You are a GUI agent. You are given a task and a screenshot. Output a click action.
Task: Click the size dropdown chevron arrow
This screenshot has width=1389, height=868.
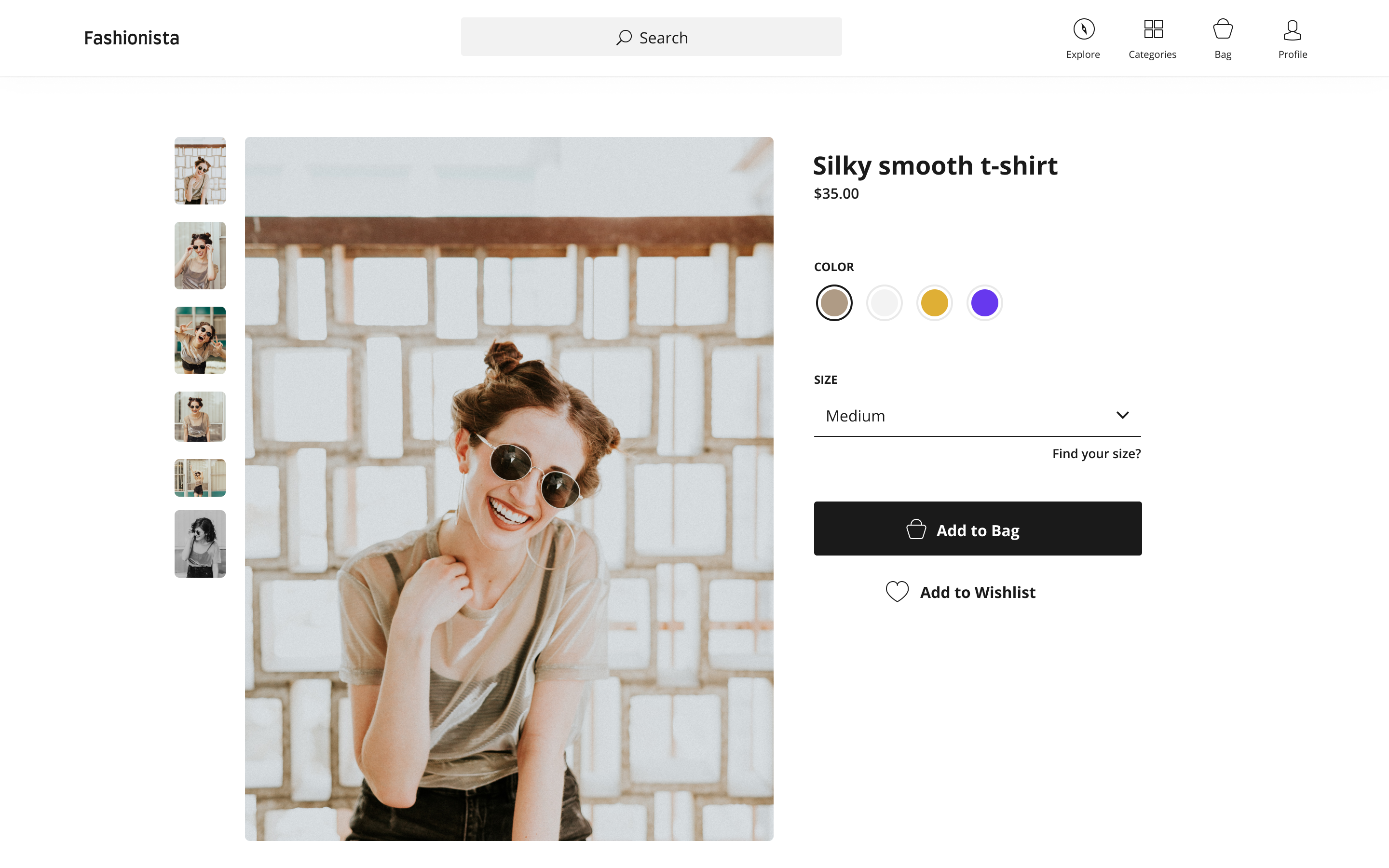(x=1122, y=415)
